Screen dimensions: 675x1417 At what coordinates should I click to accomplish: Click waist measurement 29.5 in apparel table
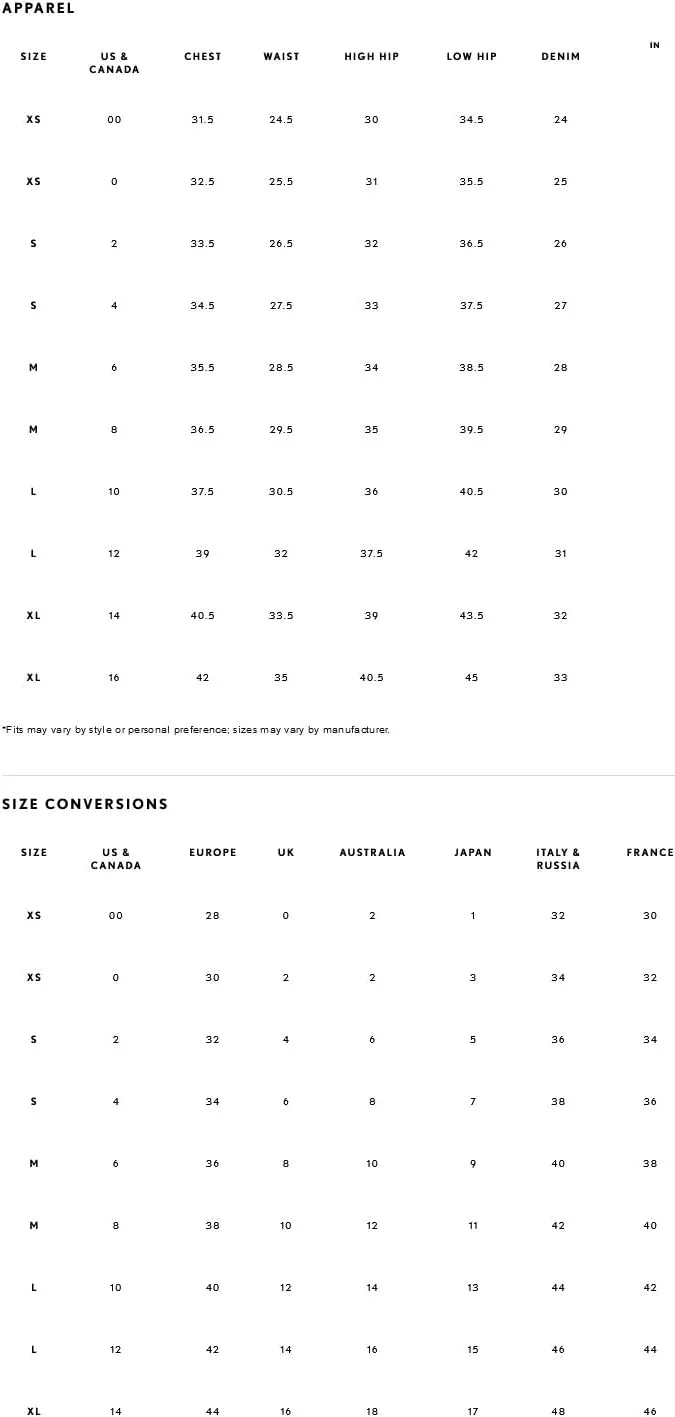281,430
